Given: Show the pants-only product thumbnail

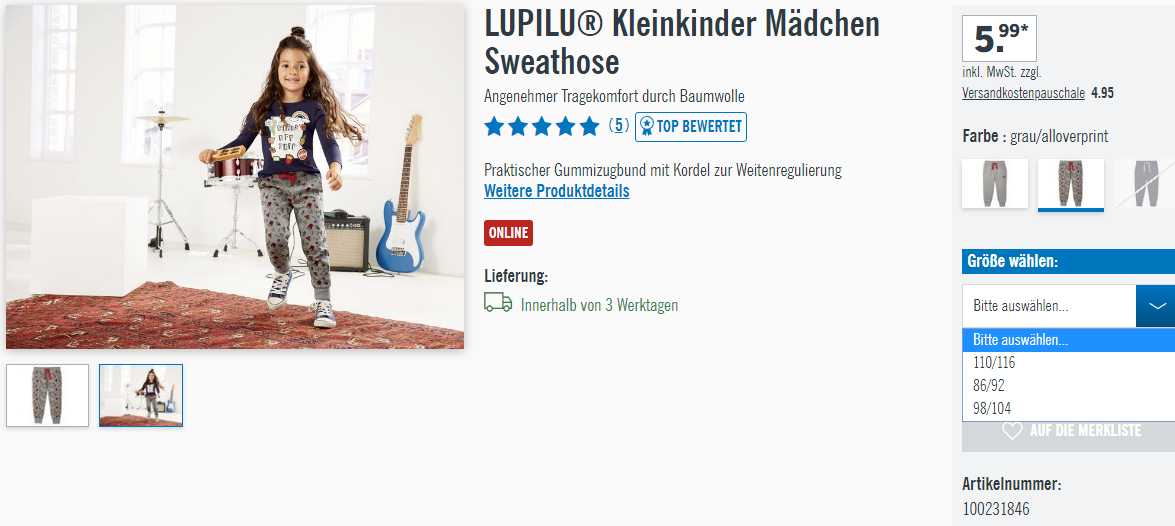Looking at the screenshot, I should click(x=47, y=395).
